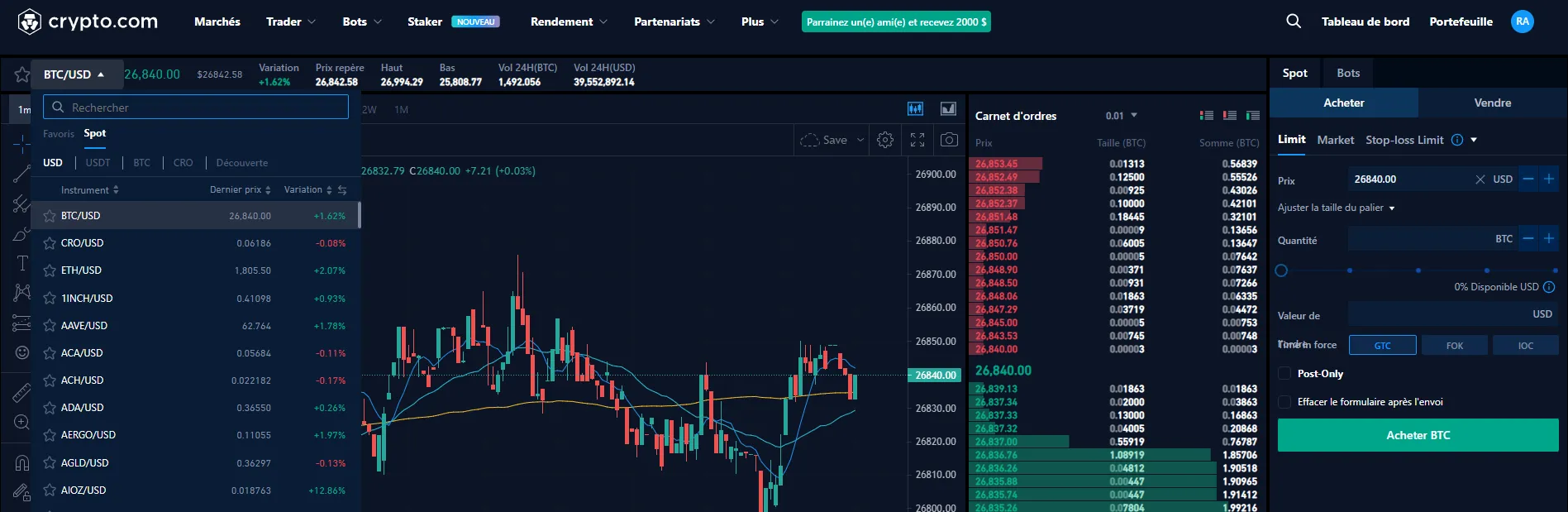Select GTC time in force
This screenshot has height=512, width=1568.
point(1382,345)
